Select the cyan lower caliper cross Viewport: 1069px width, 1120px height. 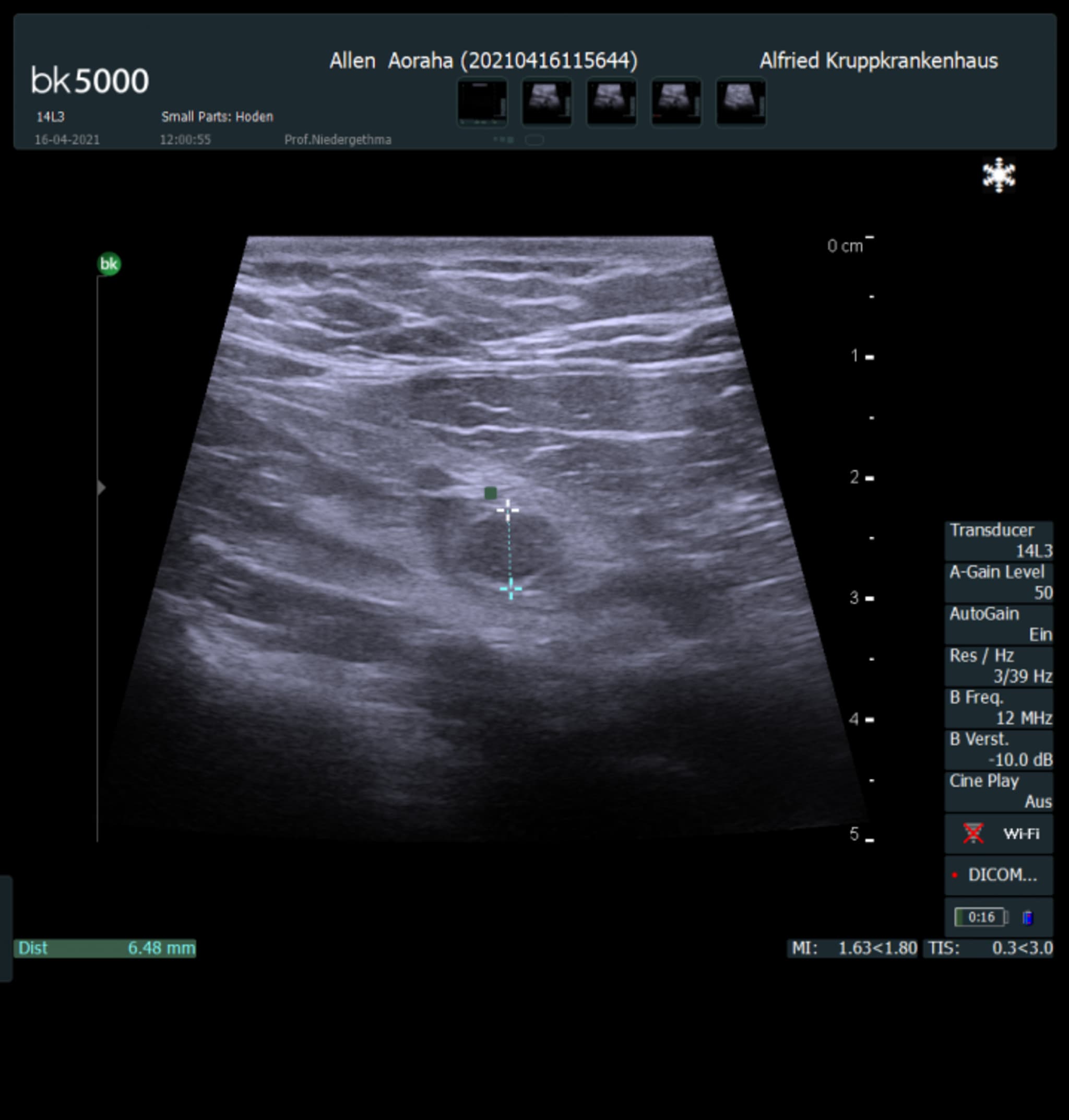coord(510,589)
